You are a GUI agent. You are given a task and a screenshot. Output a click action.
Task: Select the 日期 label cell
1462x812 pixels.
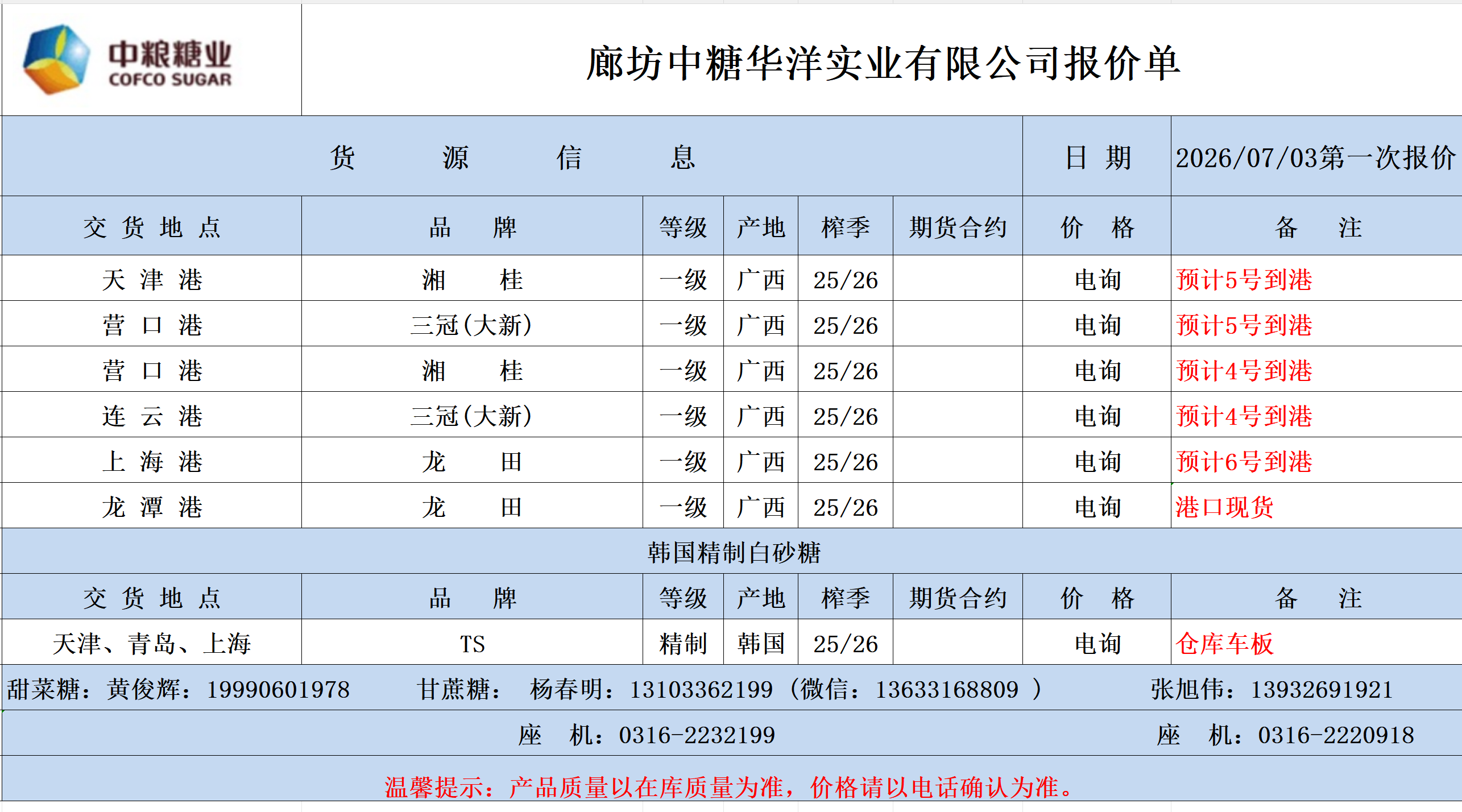click(x=1096, y=156)
